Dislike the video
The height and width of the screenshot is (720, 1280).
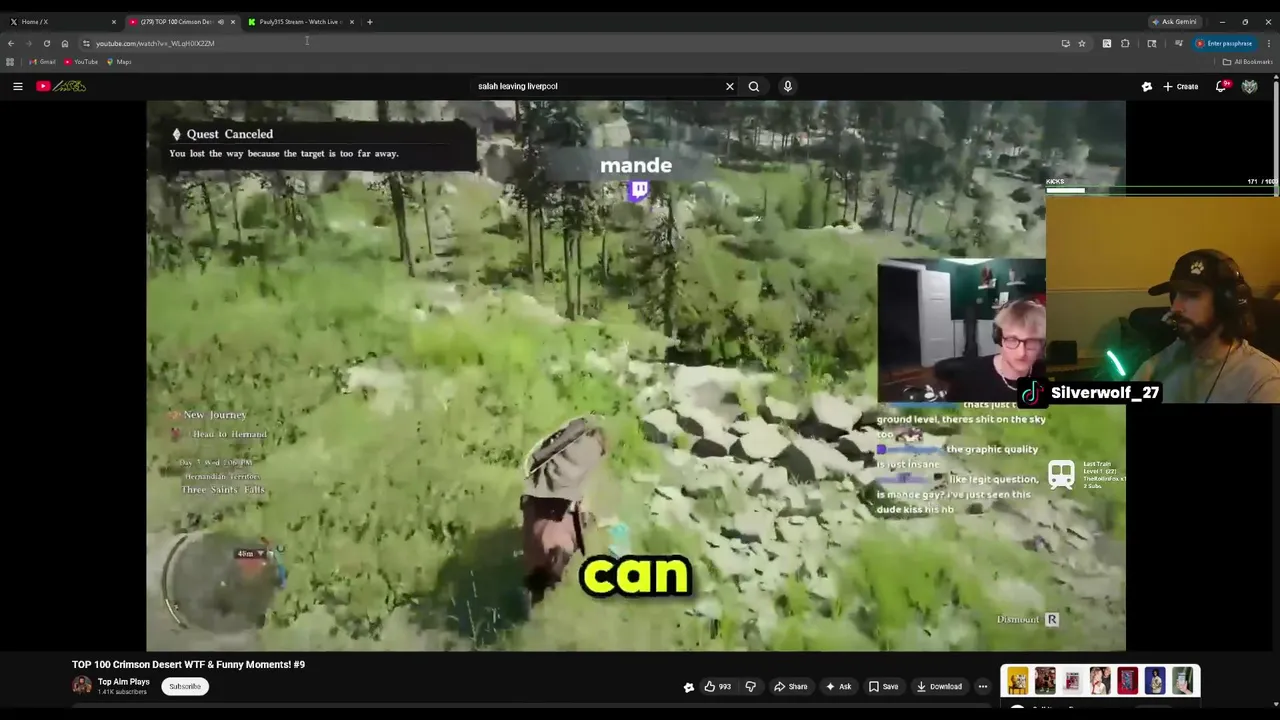(750, 686)
